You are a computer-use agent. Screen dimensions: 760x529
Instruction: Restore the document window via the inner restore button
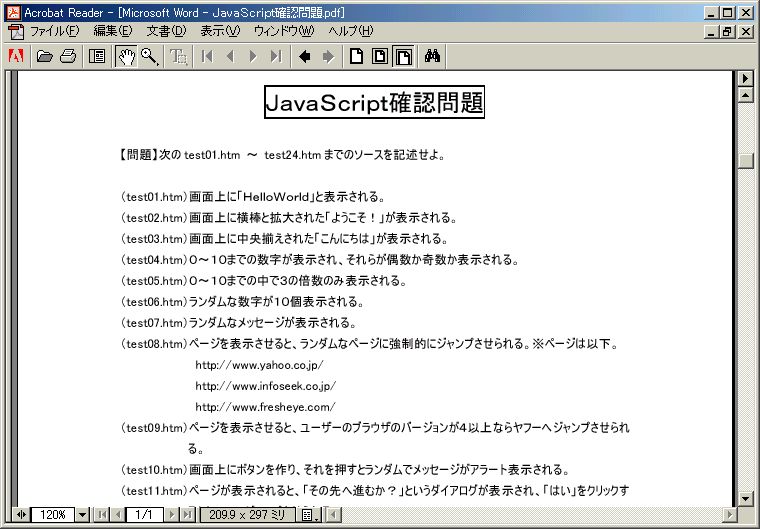click(728, 32)
